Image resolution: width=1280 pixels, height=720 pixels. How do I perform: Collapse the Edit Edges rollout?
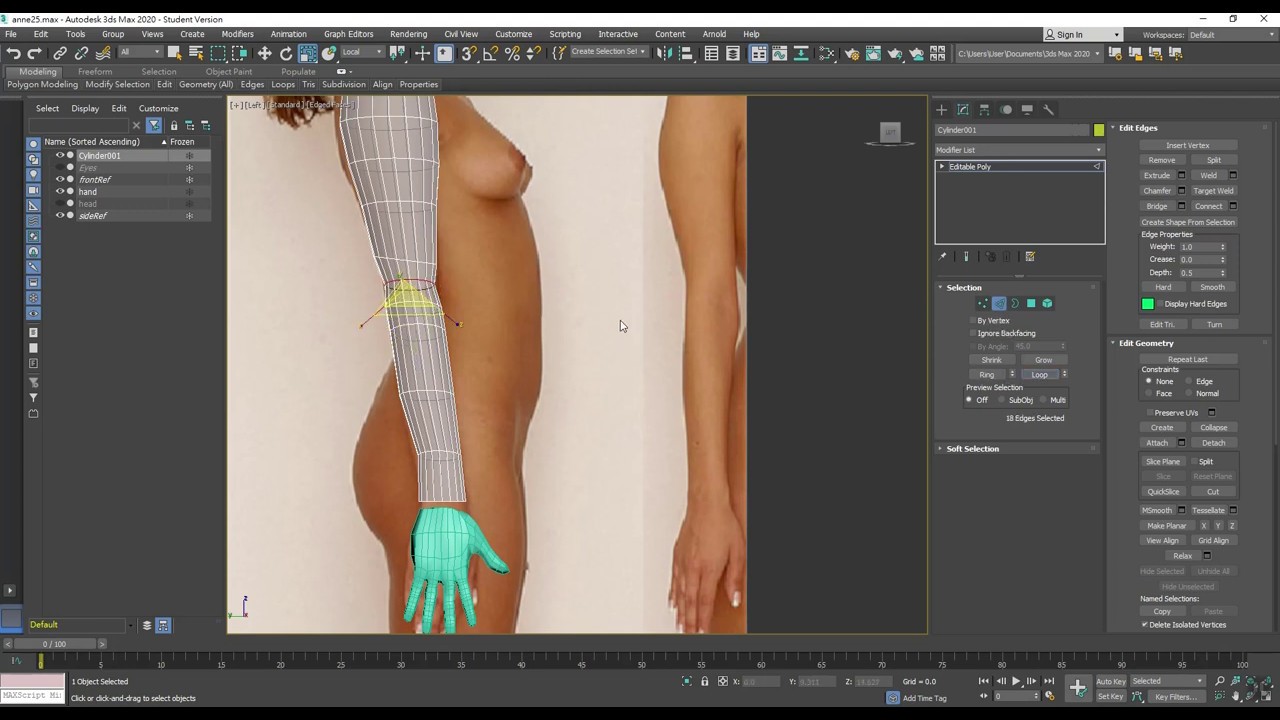click(x=1137, y=128)
